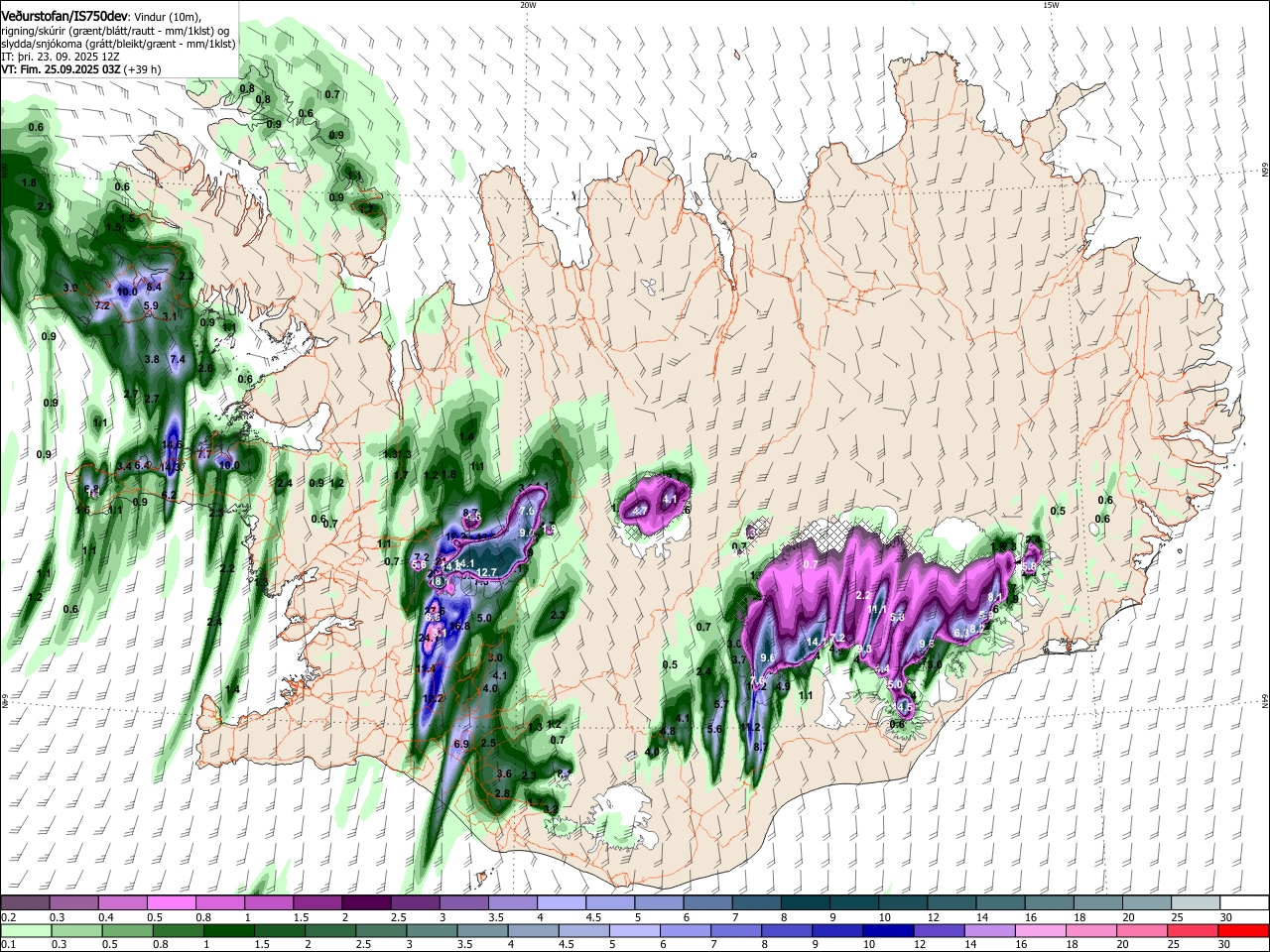Click the 5.7 precipitation value on the map
The image size is (1270, 952).
[x=721, y=704]
